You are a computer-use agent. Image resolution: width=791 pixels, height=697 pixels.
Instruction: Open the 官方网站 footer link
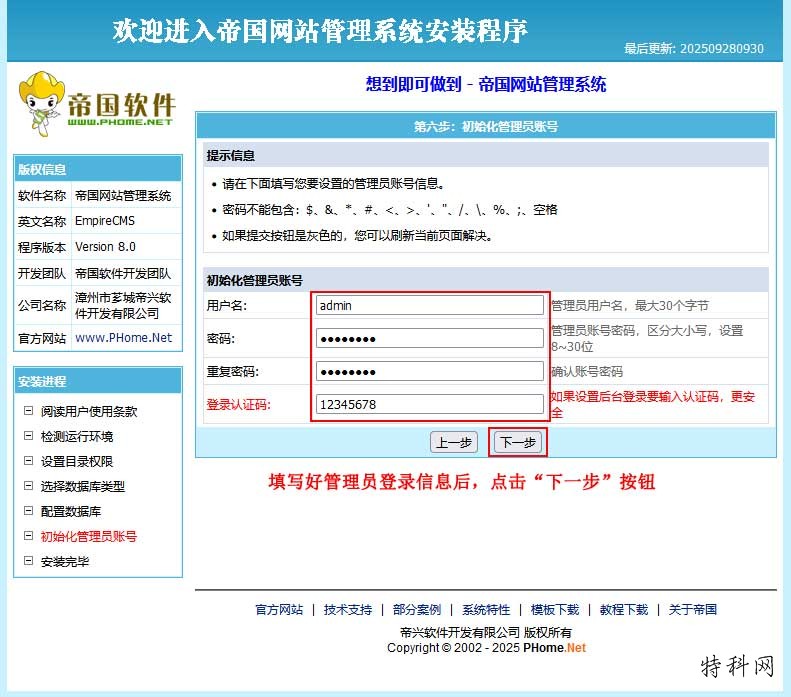click(x=279, y=610)
